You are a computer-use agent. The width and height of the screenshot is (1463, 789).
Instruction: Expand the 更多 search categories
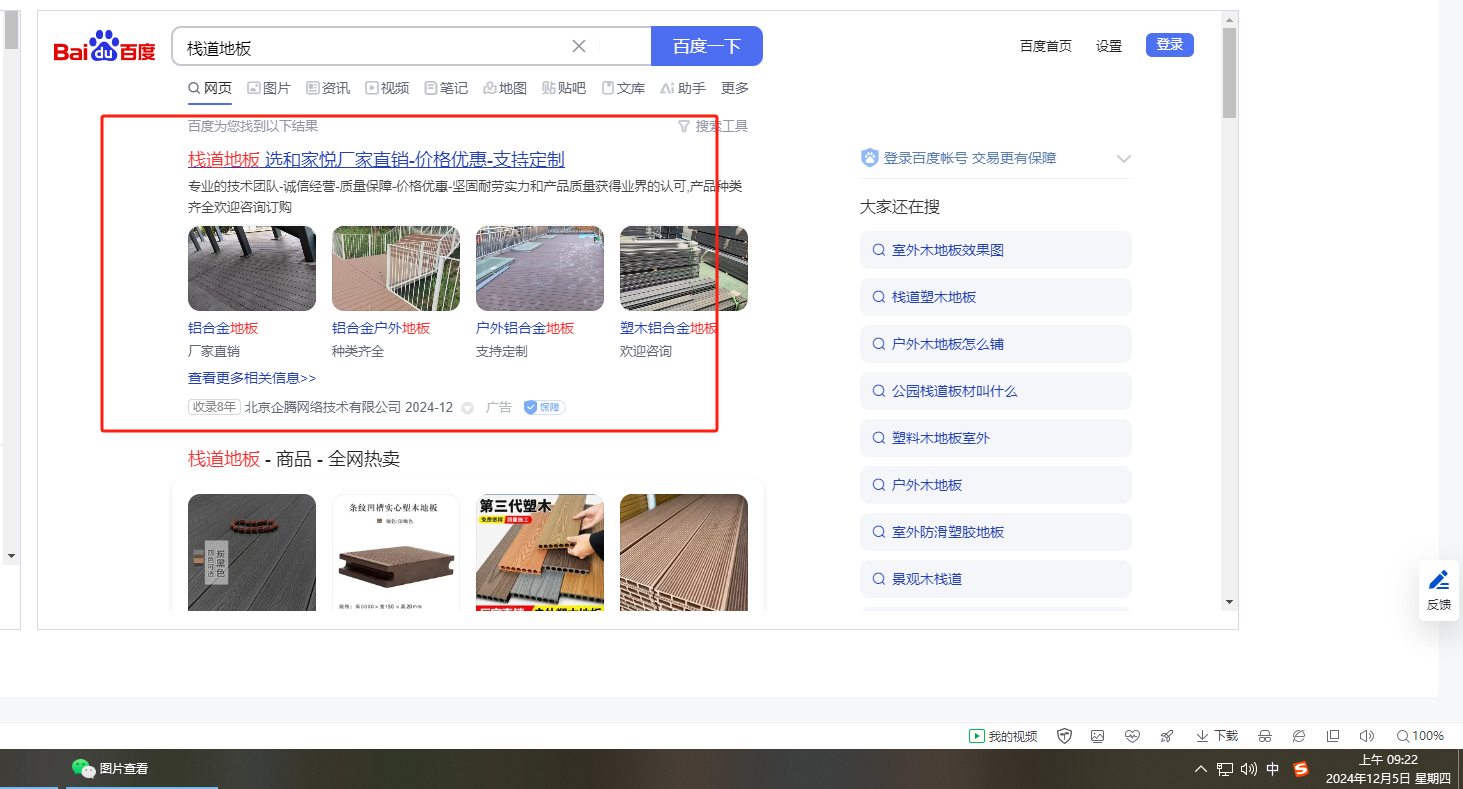pyautogui.click(x=735, y=88)
